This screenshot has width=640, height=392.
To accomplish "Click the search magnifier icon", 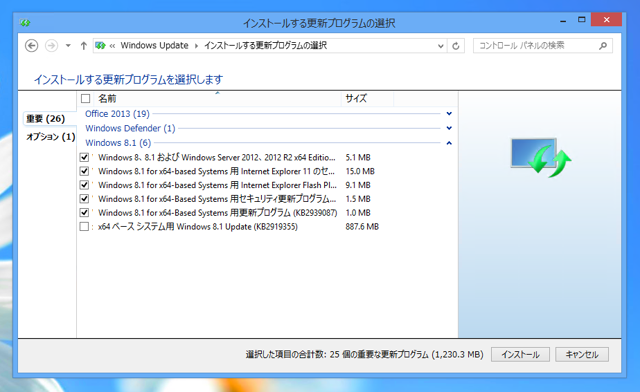I will click(603, 46).
